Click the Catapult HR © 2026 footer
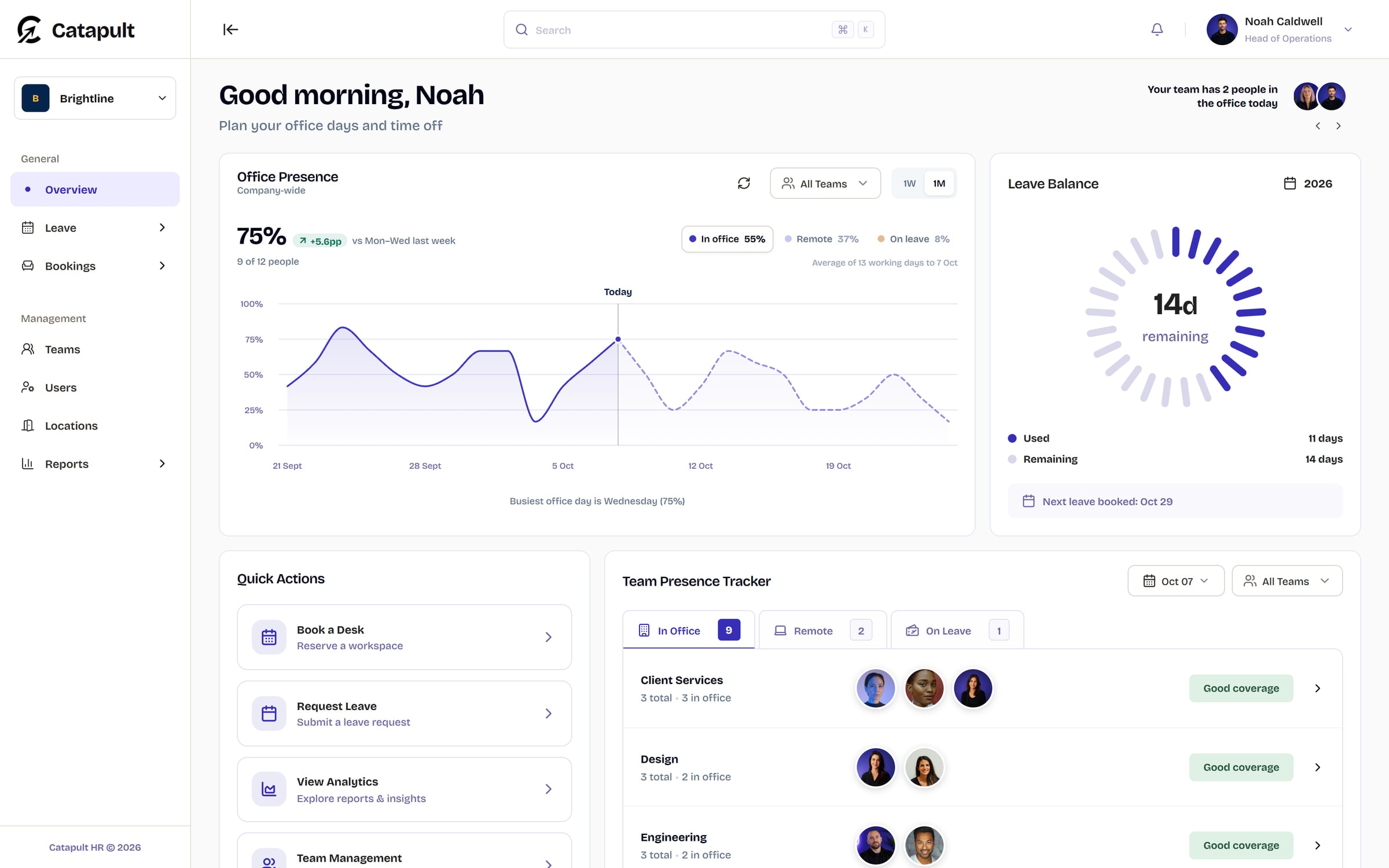Viewport: 1389px width, 868px height. (x=95, y=847)
